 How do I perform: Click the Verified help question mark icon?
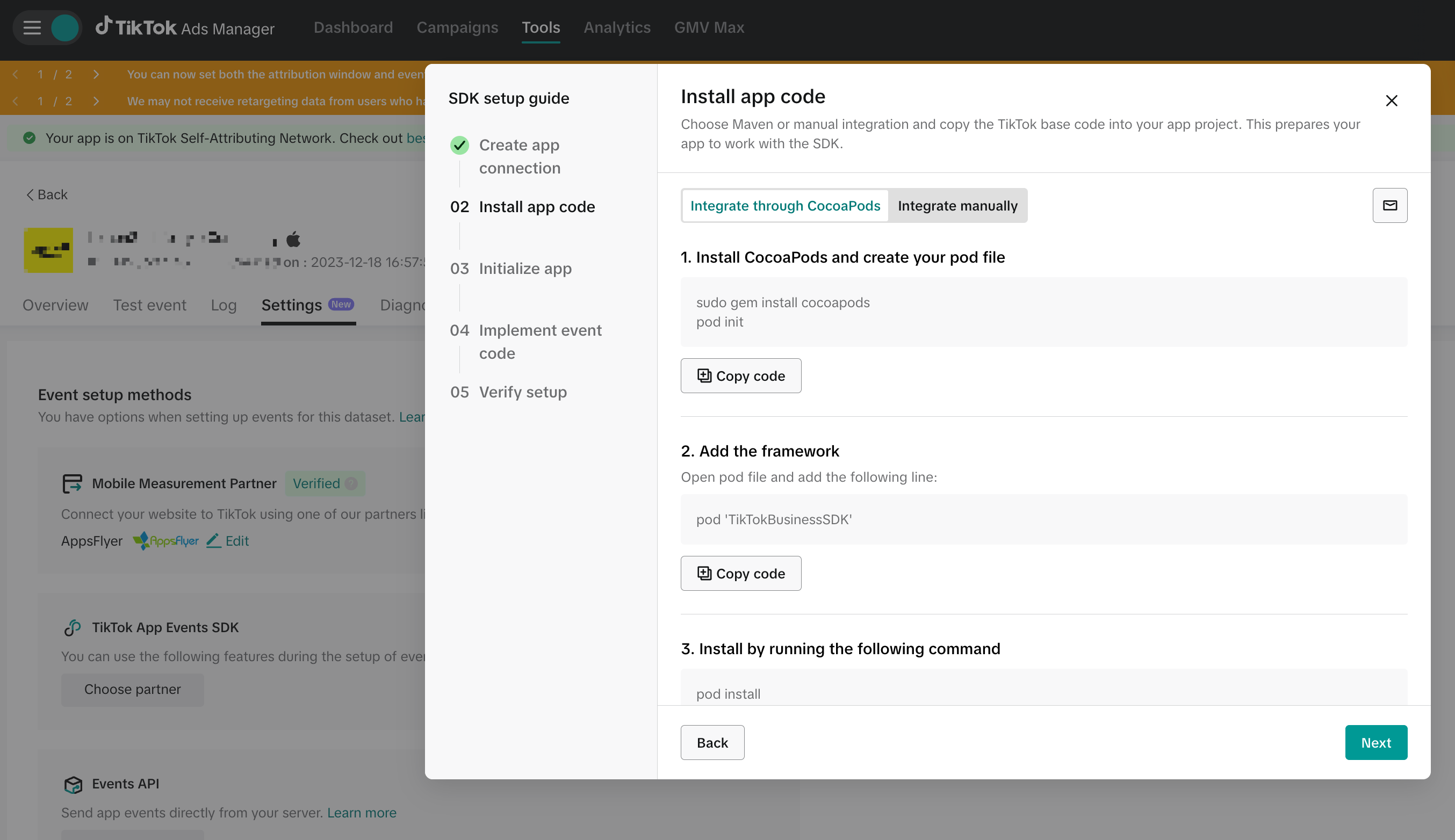click(351, 483)
